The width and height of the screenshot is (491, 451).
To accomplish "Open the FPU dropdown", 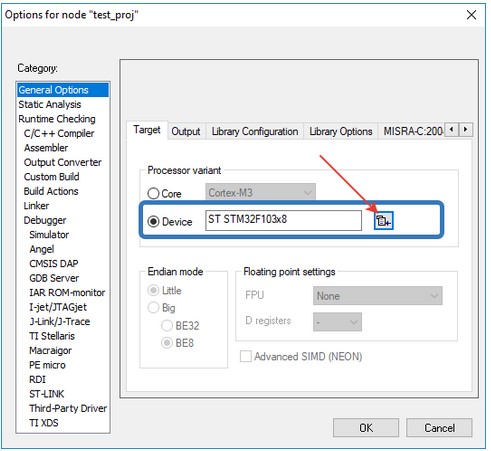I will coord(378,295).
